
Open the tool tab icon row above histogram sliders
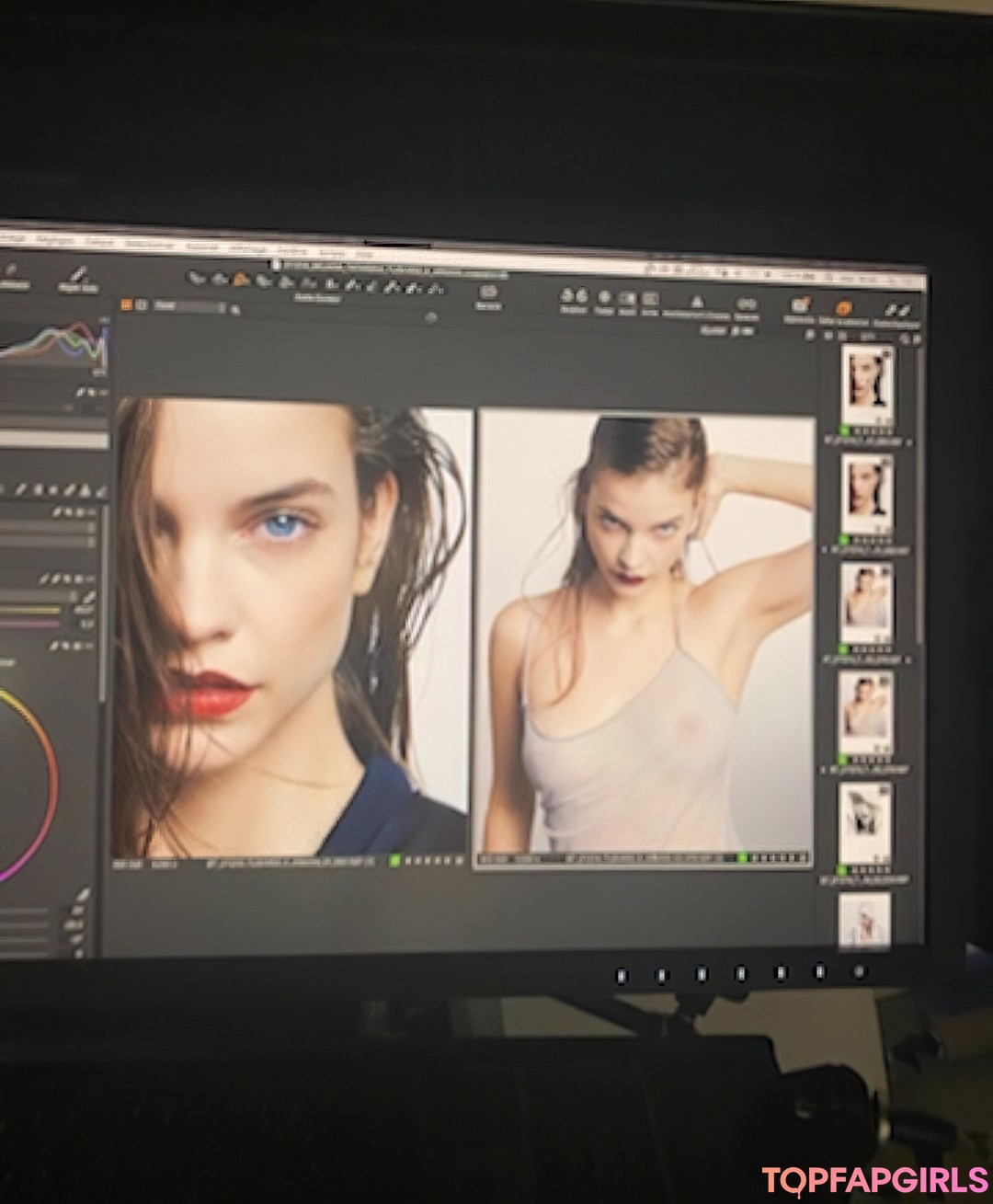pos(55,489)
